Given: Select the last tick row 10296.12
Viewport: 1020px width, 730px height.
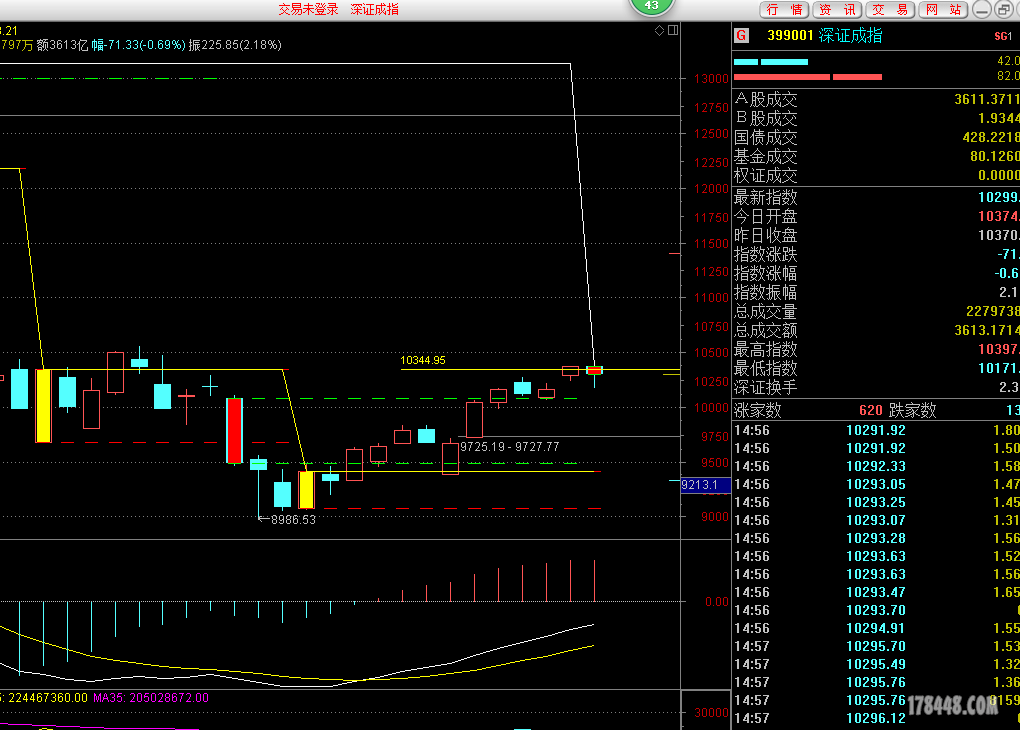Looking at the screenshot, I should [876, 719].
